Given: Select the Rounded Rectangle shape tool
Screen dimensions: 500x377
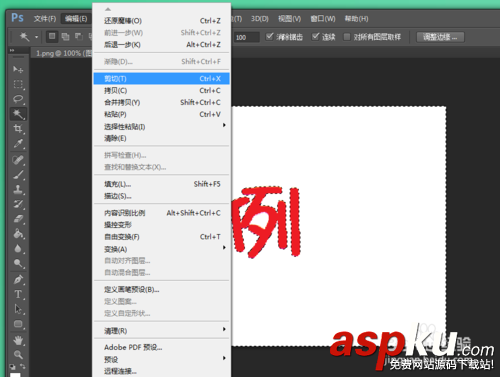Looking at the screenshot, I should pos(18,324).
